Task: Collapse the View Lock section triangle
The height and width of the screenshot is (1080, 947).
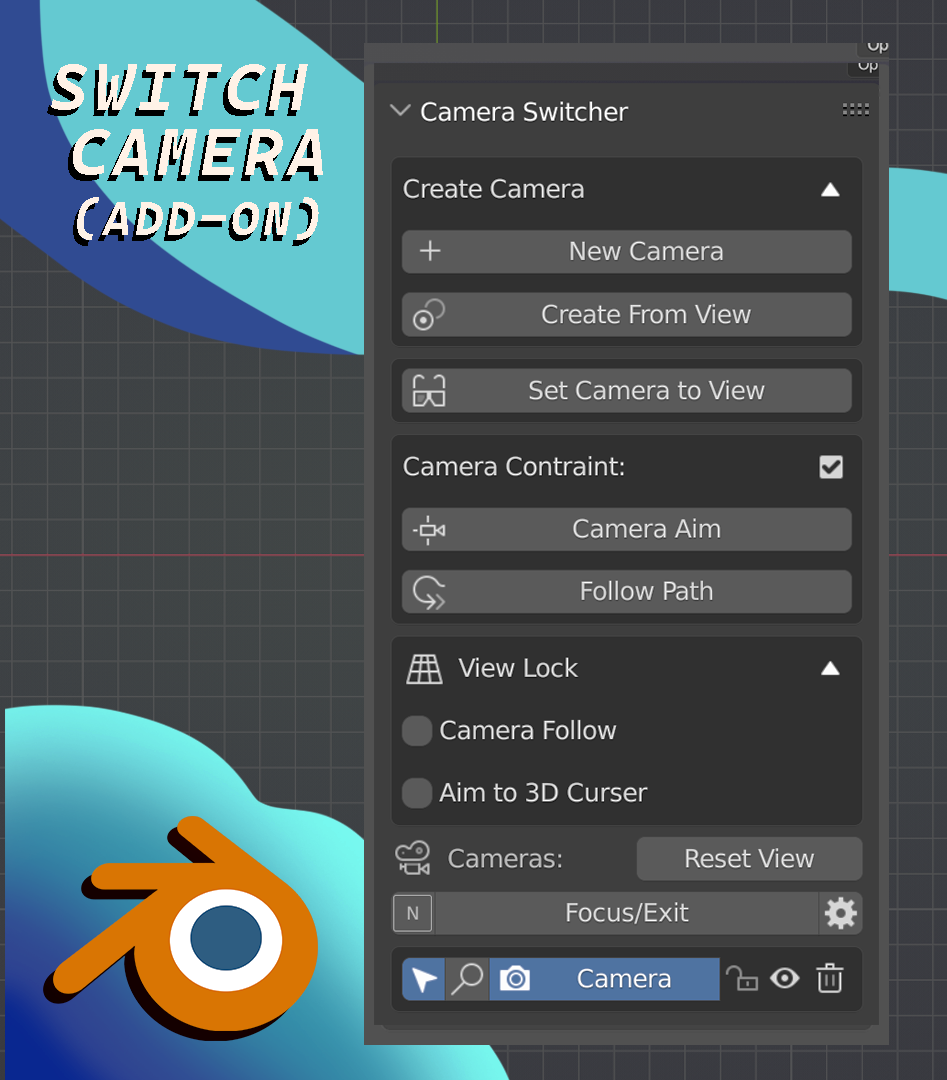Action: point(830,668)
